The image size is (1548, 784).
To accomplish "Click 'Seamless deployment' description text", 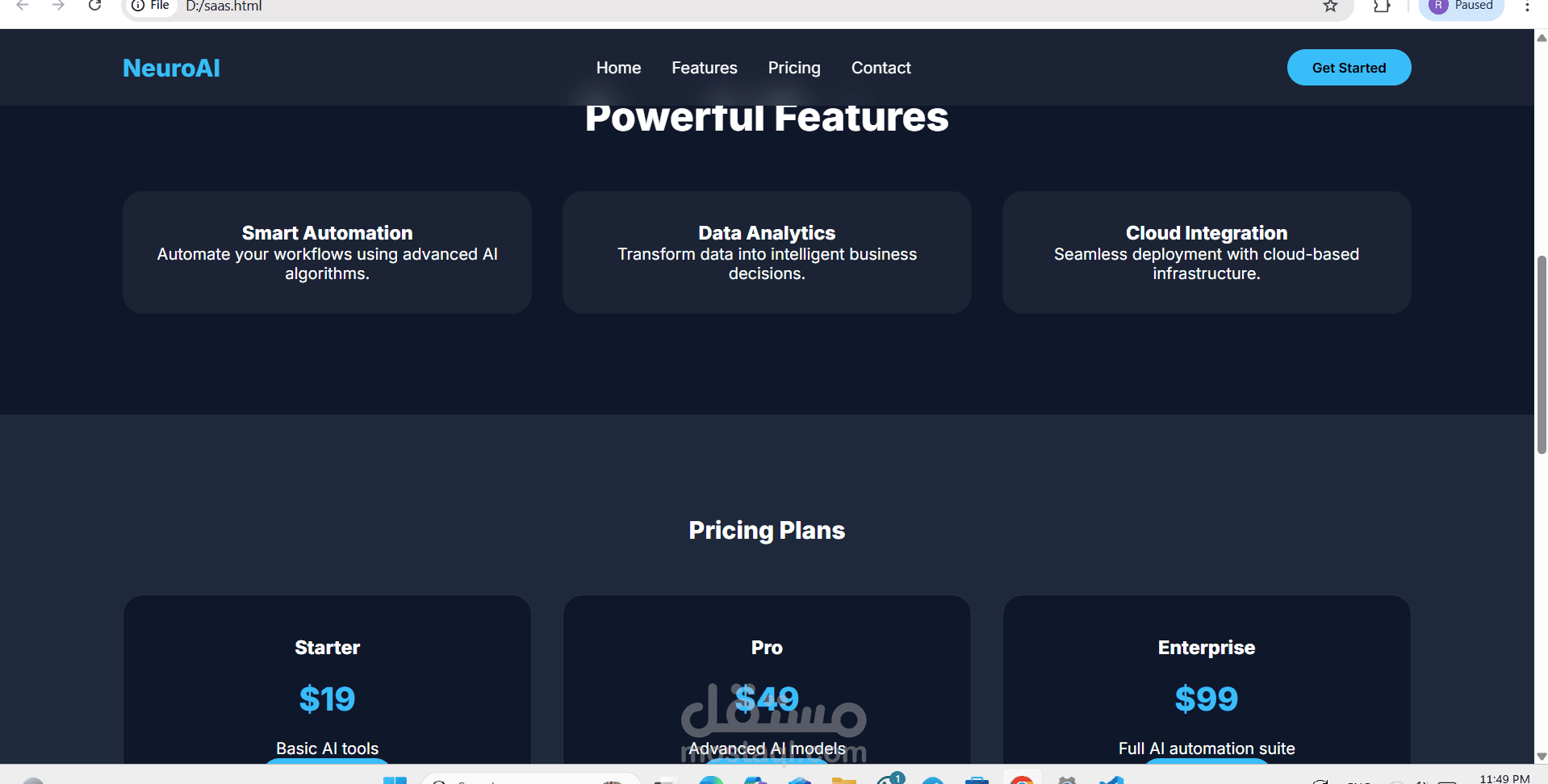I will [x=1207, y=264].
